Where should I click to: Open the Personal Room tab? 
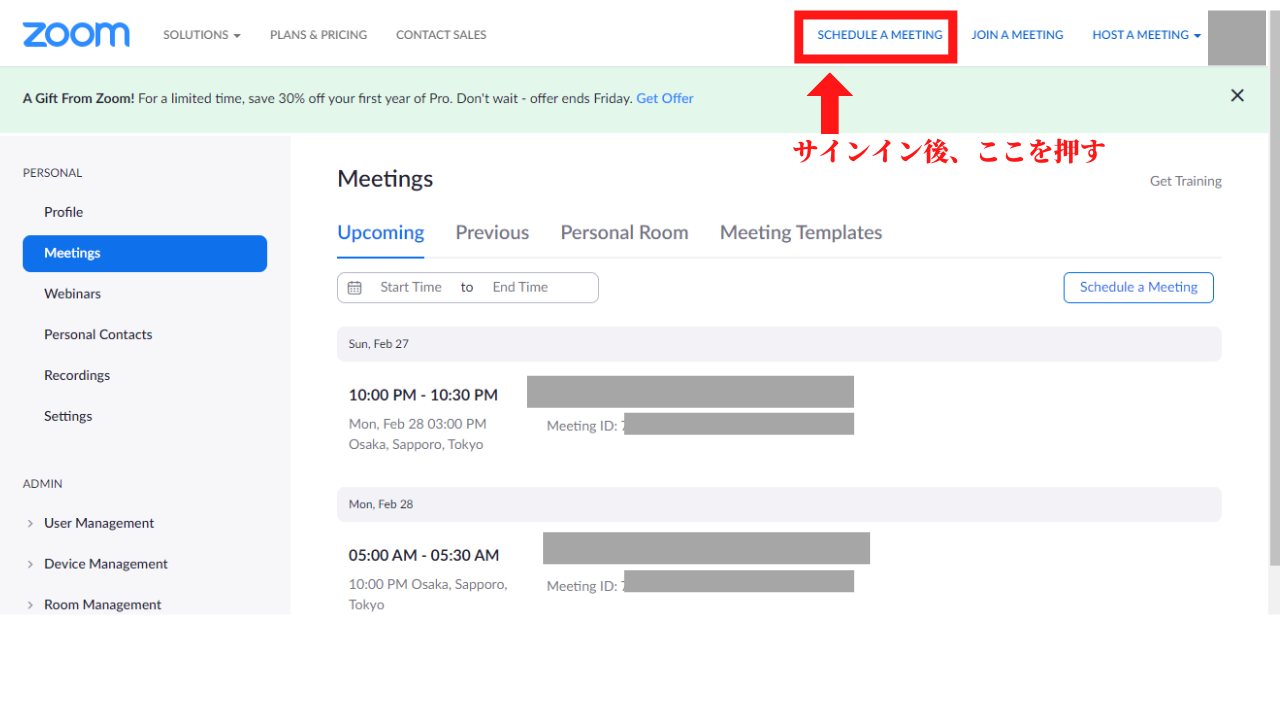click(x=624, y=233)
